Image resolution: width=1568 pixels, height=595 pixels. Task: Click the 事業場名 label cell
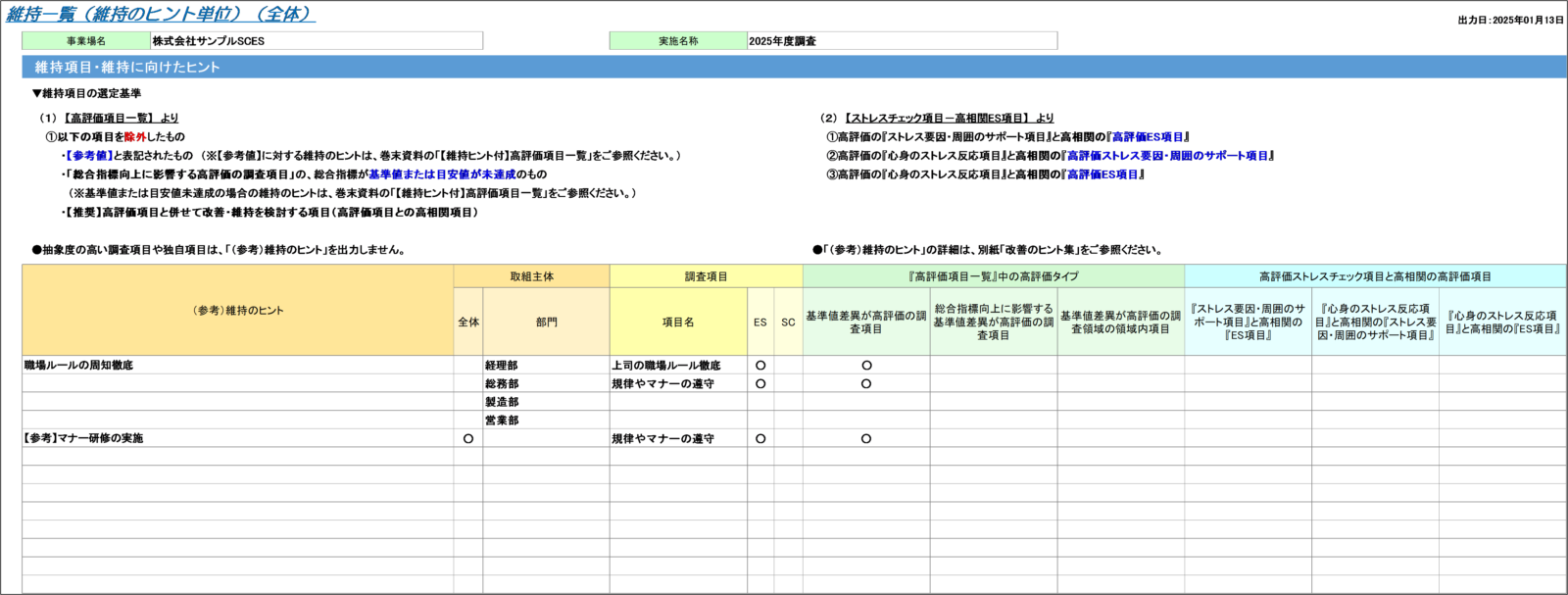coord(86,40)
